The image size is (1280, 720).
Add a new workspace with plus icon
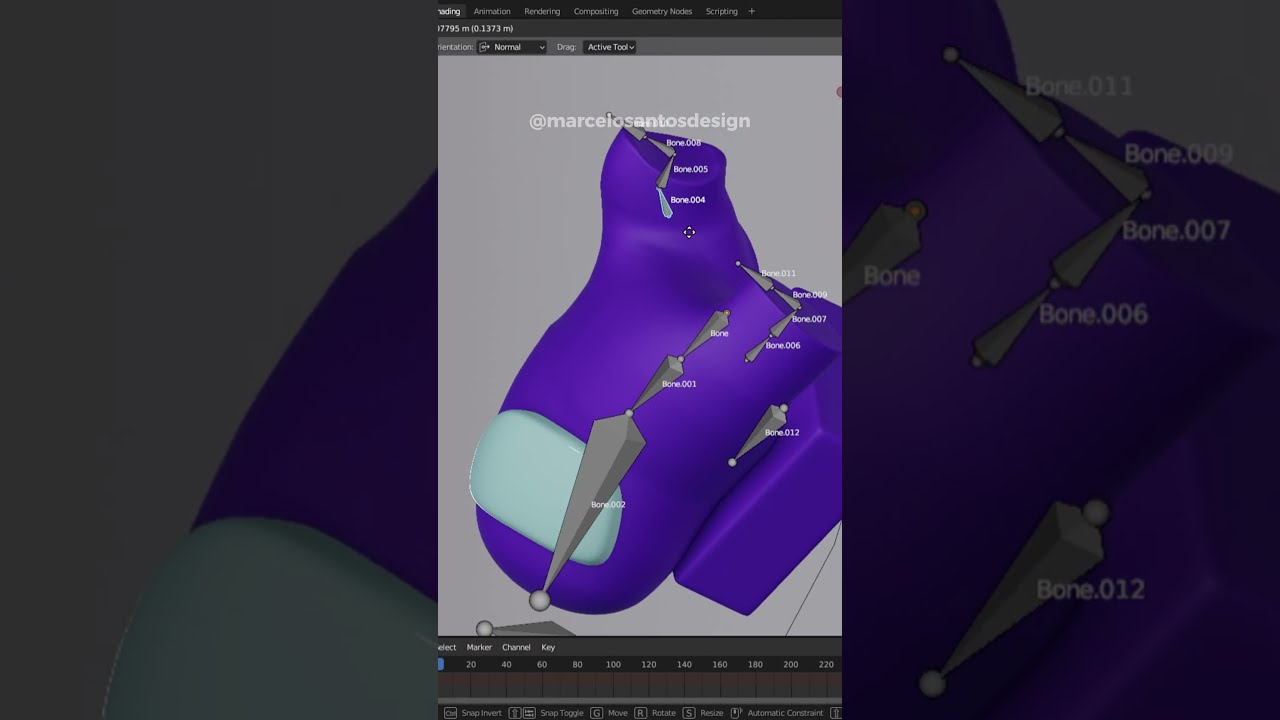(752, 11)
